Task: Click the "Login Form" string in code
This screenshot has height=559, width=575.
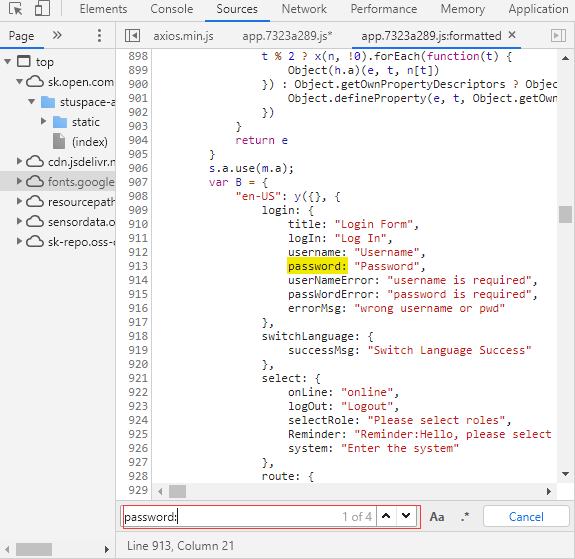Action: click(374, 224)
